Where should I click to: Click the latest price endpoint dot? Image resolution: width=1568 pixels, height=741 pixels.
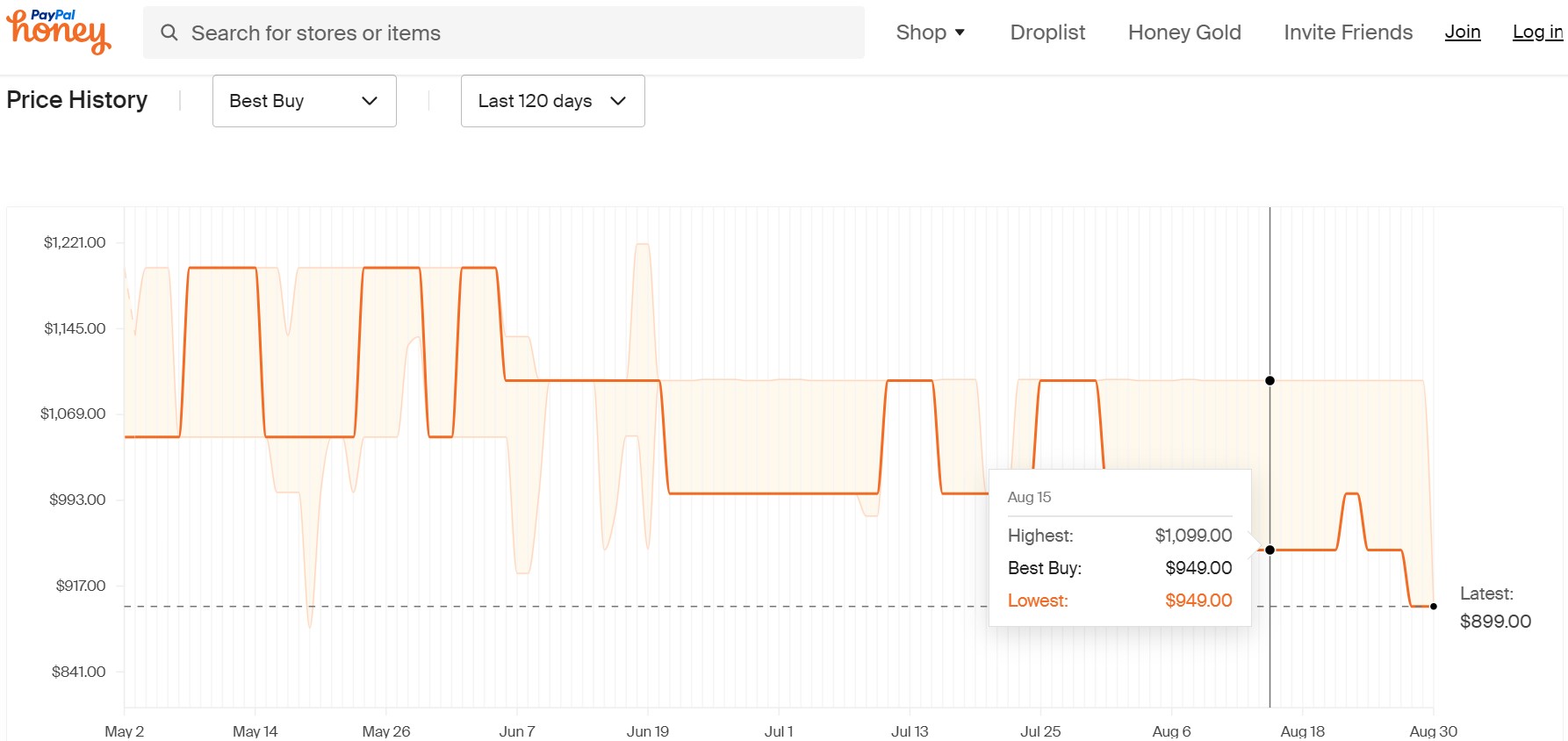click(1434, 607)
